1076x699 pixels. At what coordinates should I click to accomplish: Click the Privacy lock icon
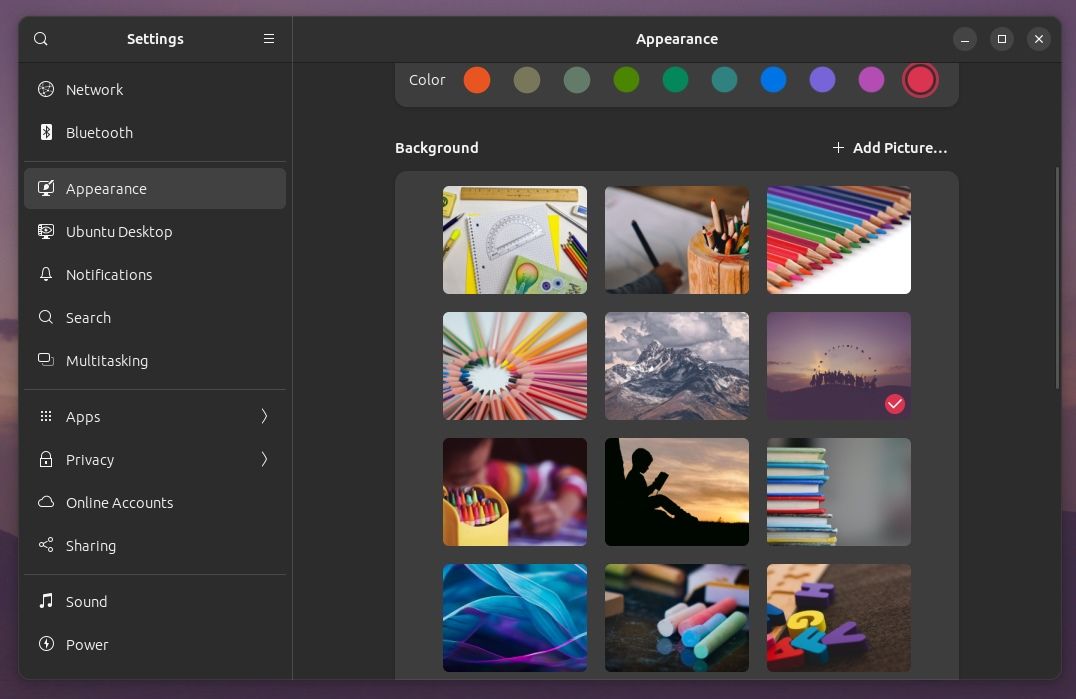[46, 460]
